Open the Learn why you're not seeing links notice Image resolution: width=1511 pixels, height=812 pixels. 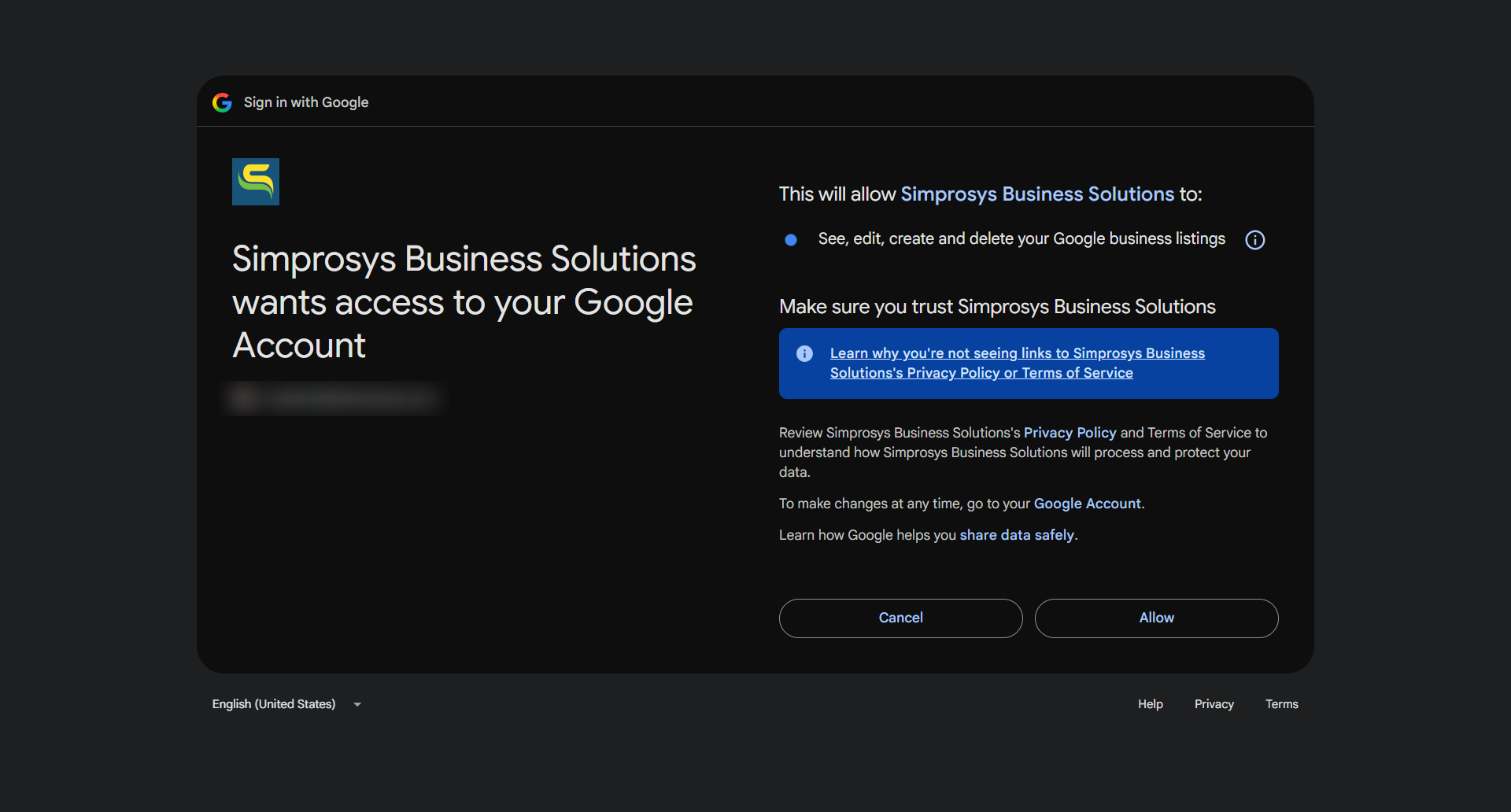coord(1018,363)
